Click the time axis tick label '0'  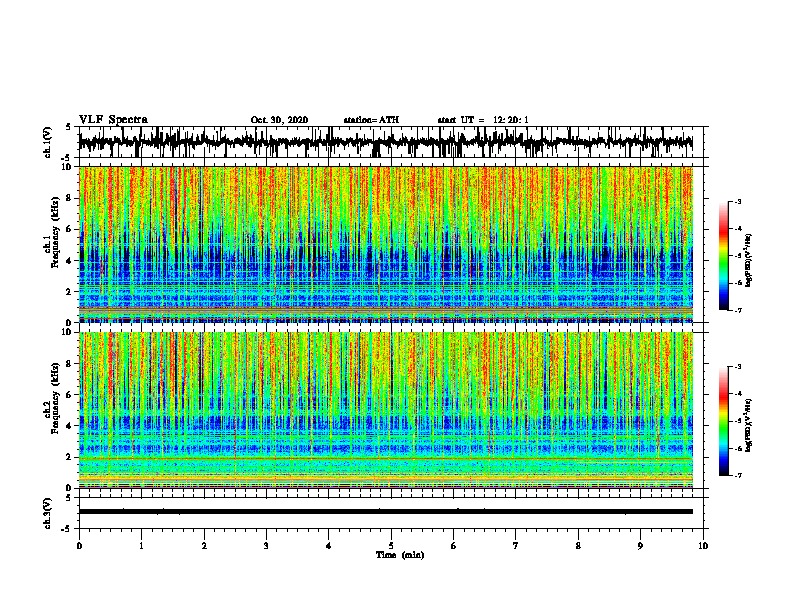point(79,546)
